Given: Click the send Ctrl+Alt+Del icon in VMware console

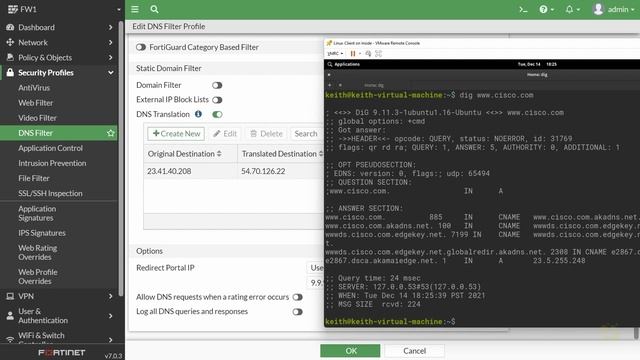Looking at the screenshot, I should [368, 53].
